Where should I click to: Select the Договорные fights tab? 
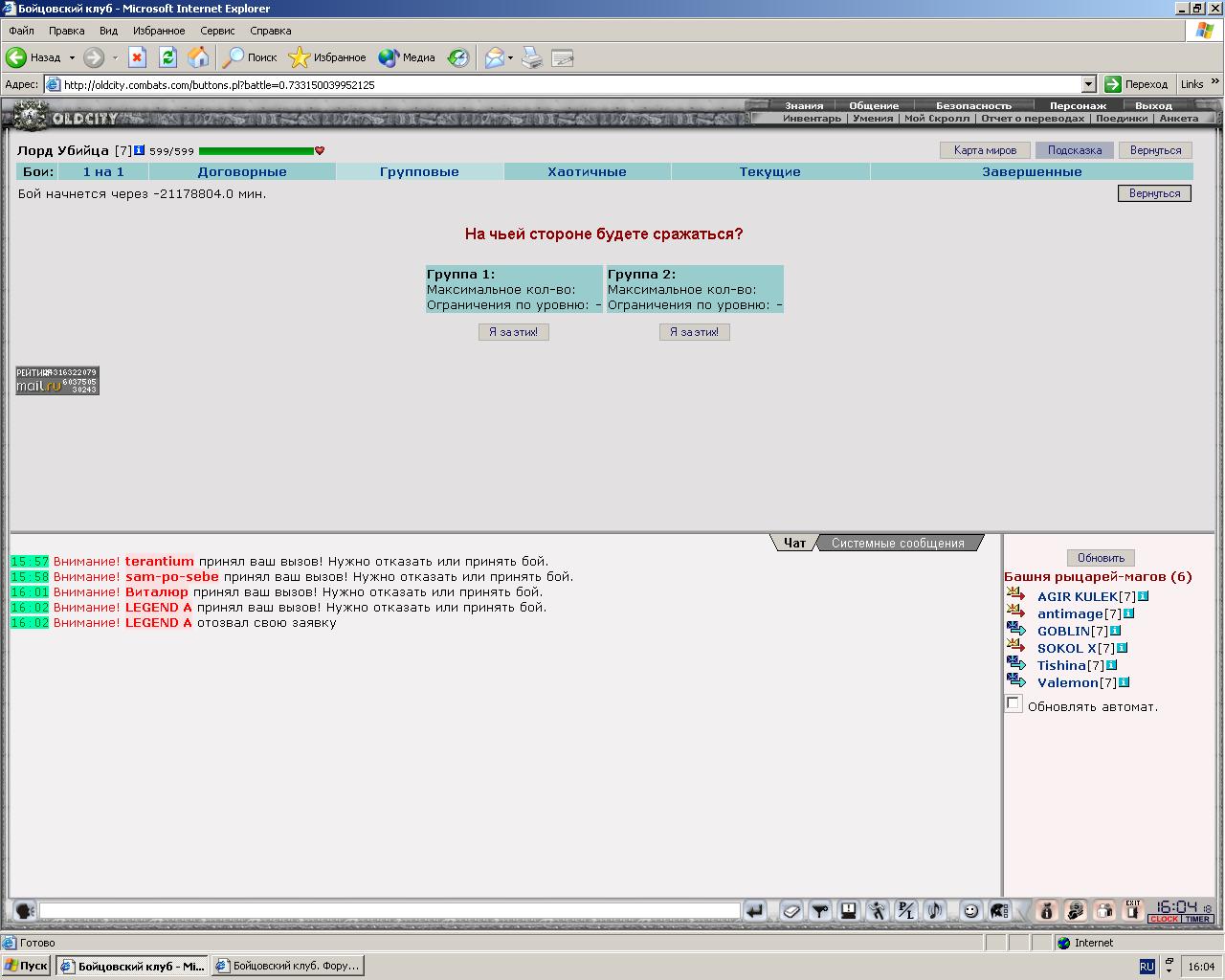[x=242, y=172]
